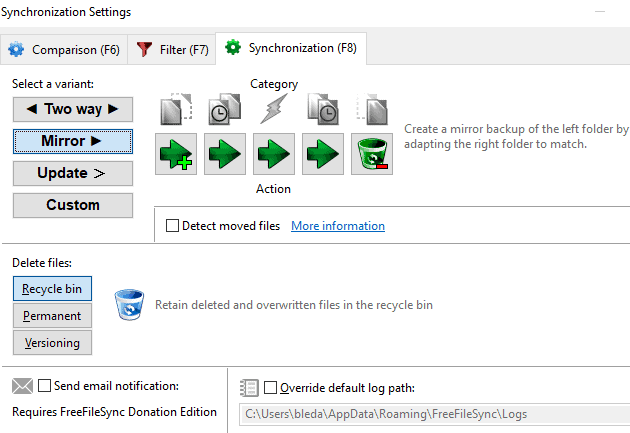Image resolution: width=630 pixels, height=433 pixels.
Task: Click the blue recycle bin icon
Action: pyautogui.click(x=128, y=304)
